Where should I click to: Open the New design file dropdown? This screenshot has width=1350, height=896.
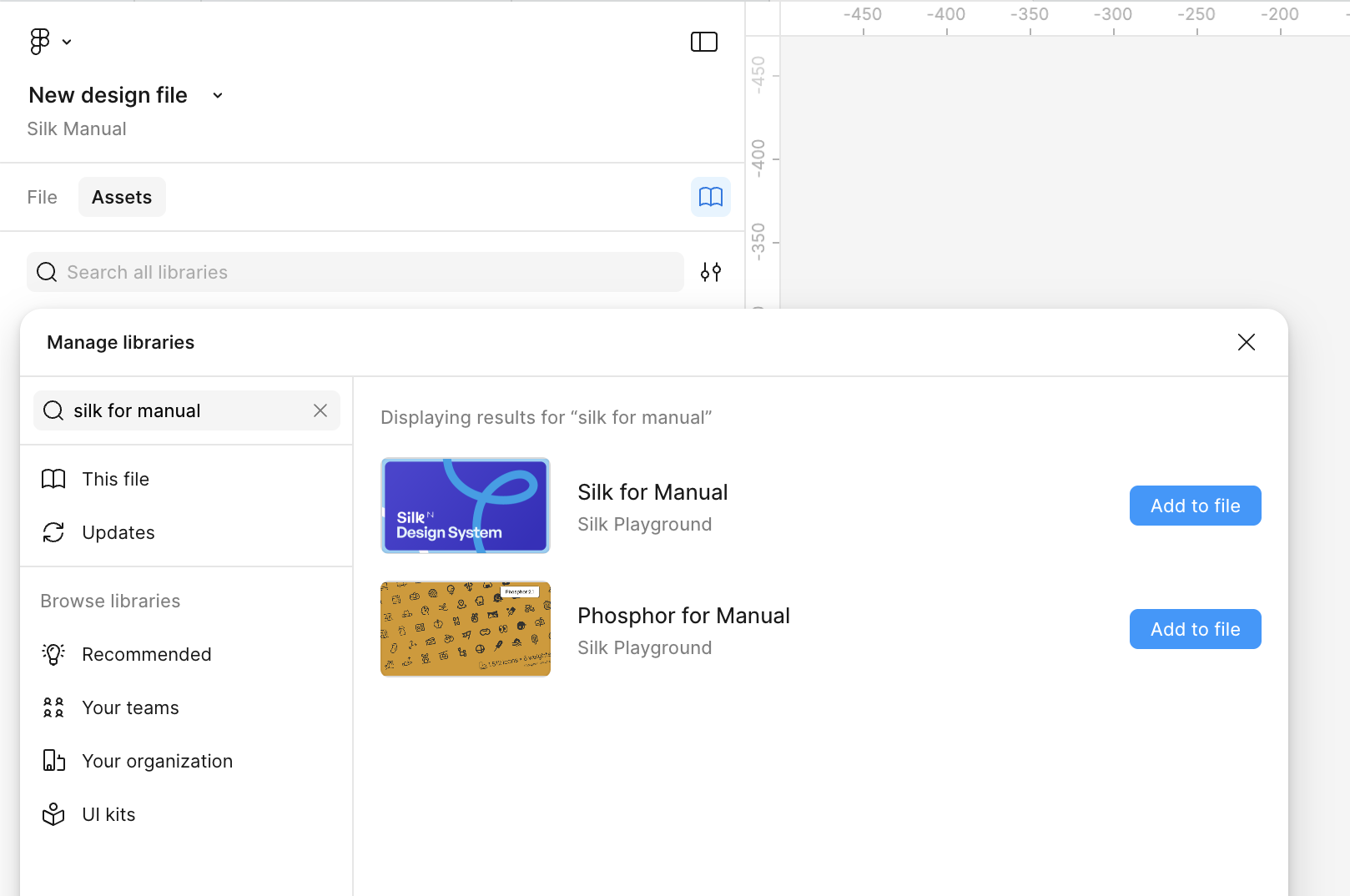tap(217, 95)
